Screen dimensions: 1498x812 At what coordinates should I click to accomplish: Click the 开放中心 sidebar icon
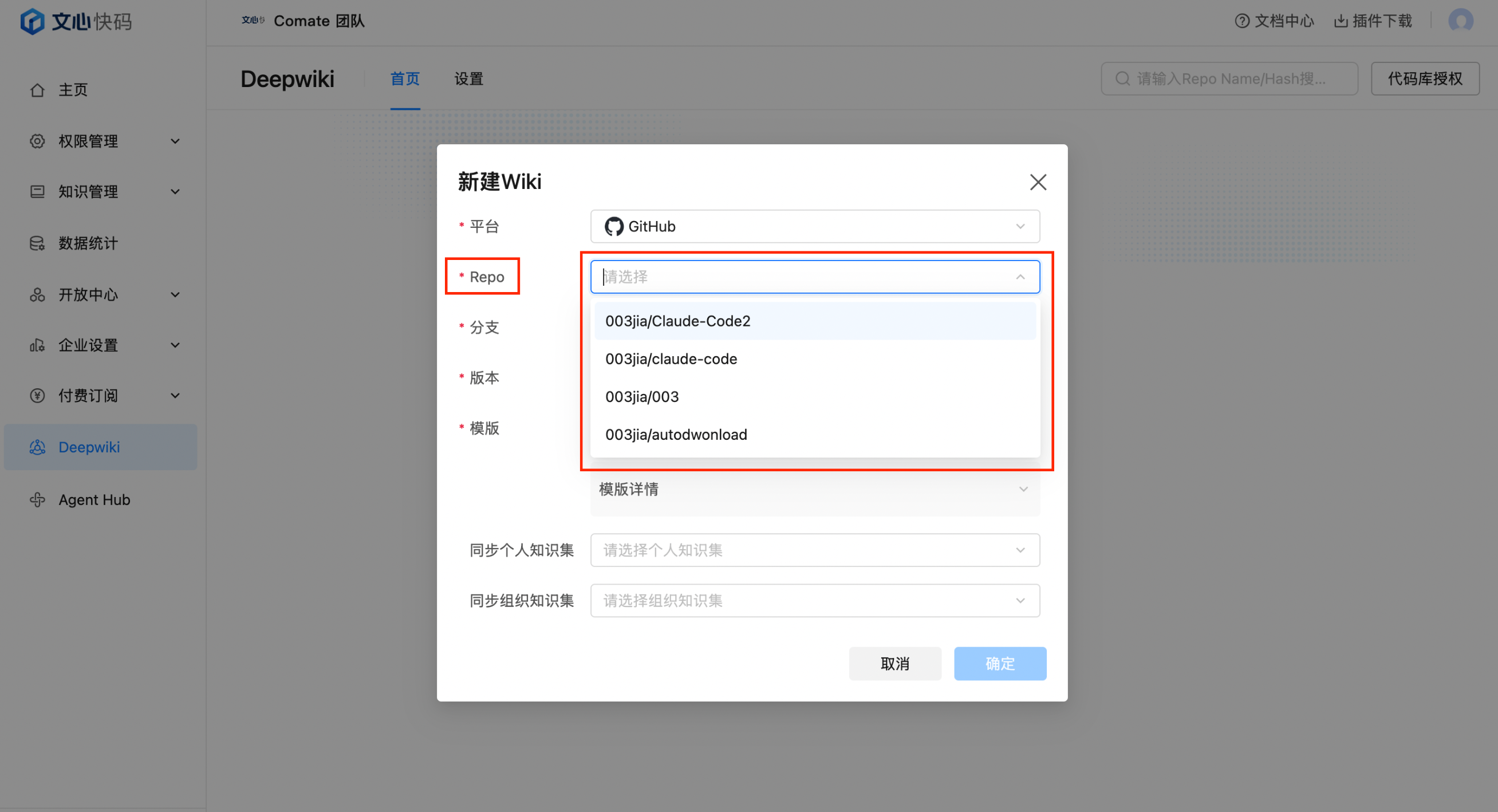(x=37, y=294)
